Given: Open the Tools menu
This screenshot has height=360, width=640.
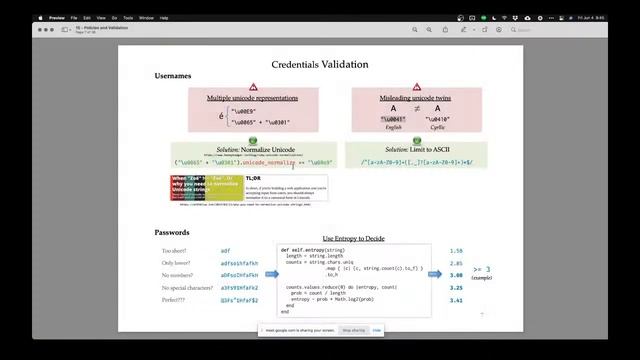Looking at the screenshot, I should click(128, 18).
